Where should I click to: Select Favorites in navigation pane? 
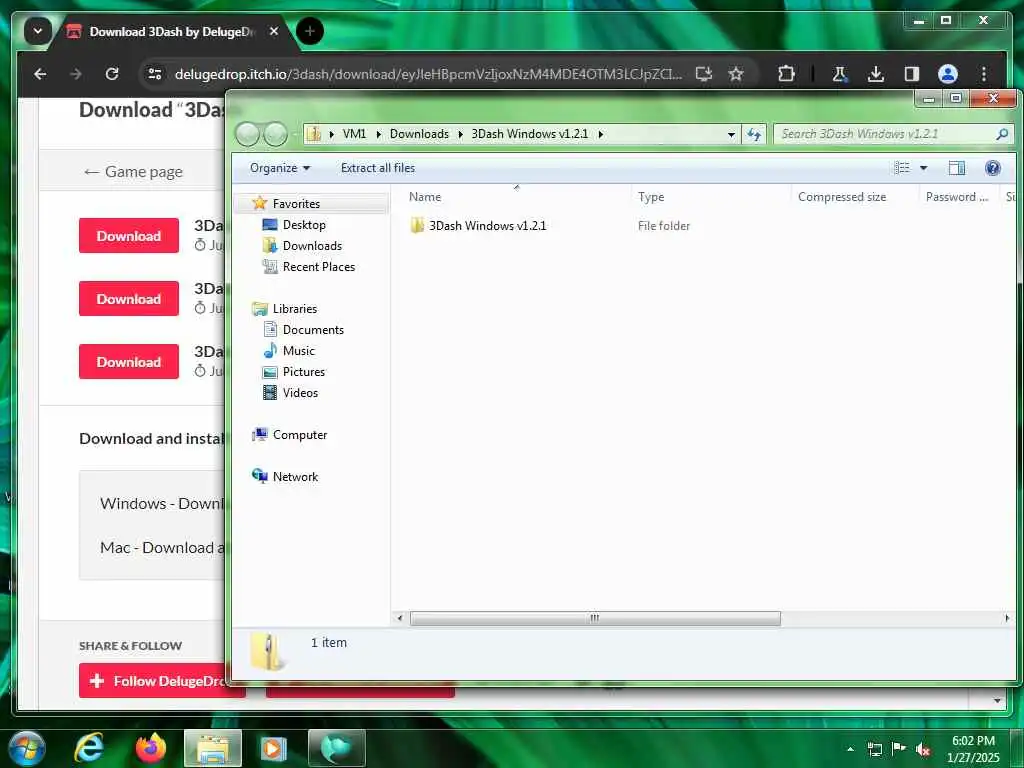coord(296,204)
